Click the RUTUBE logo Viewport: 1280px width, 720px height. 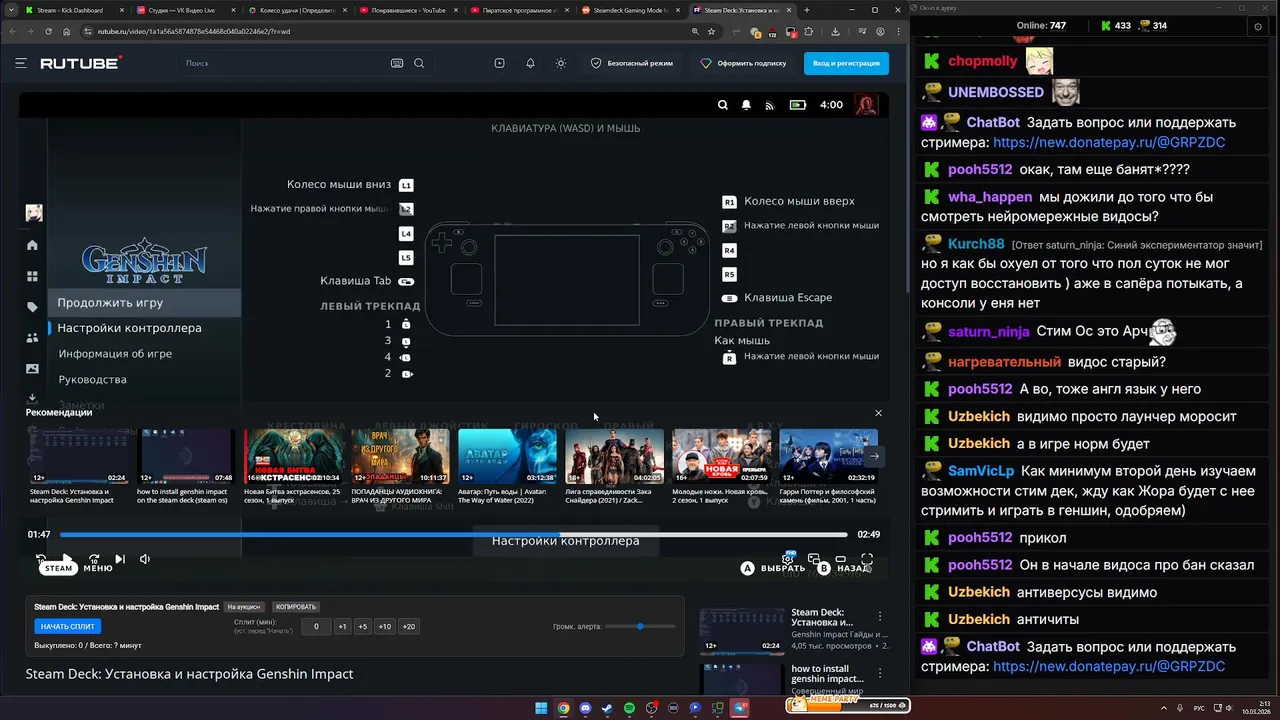pyautogui.click(x=81, y=63)
